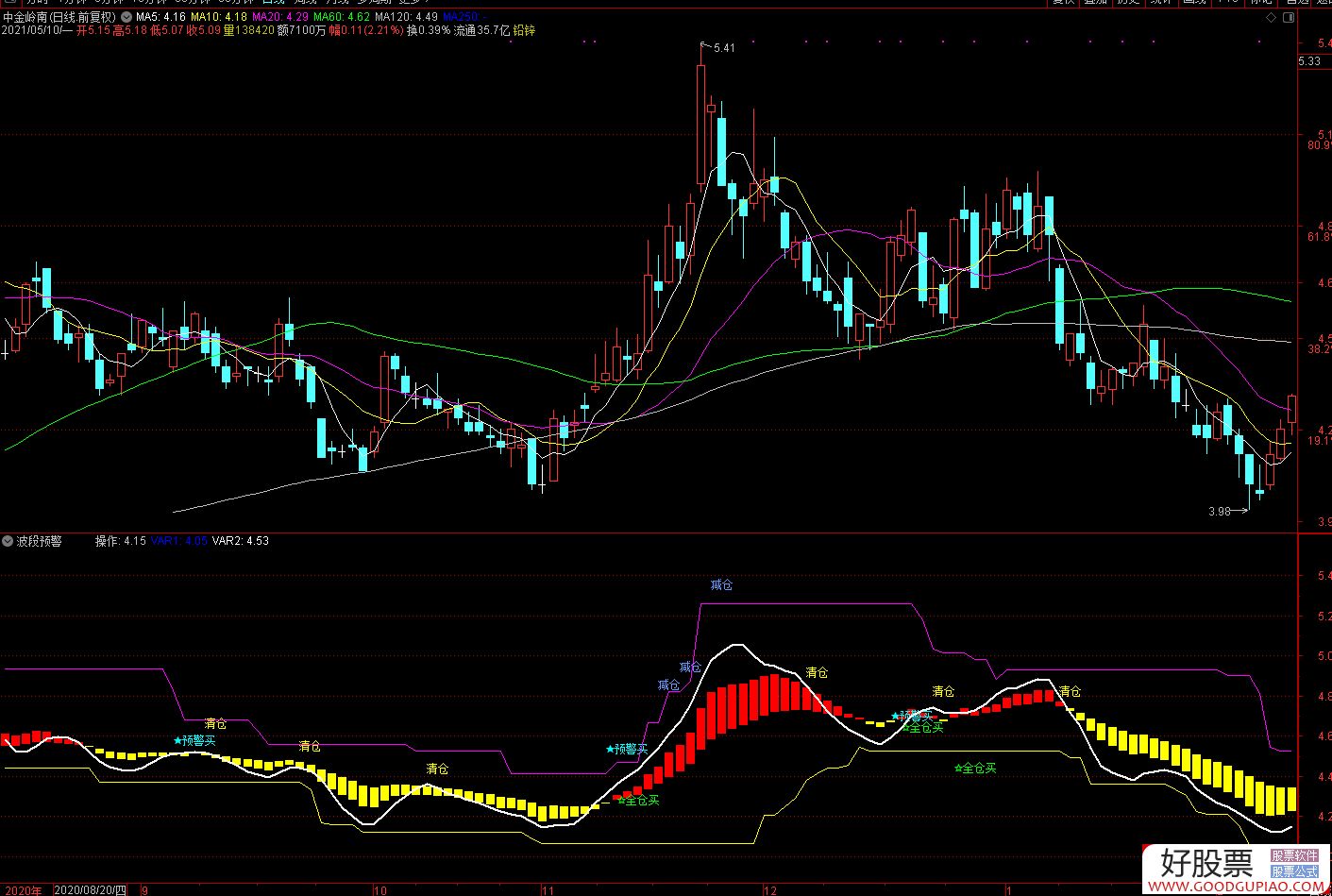Open the 铅锌 sector link
The image size is (1332, 896).
pos(524,30)
